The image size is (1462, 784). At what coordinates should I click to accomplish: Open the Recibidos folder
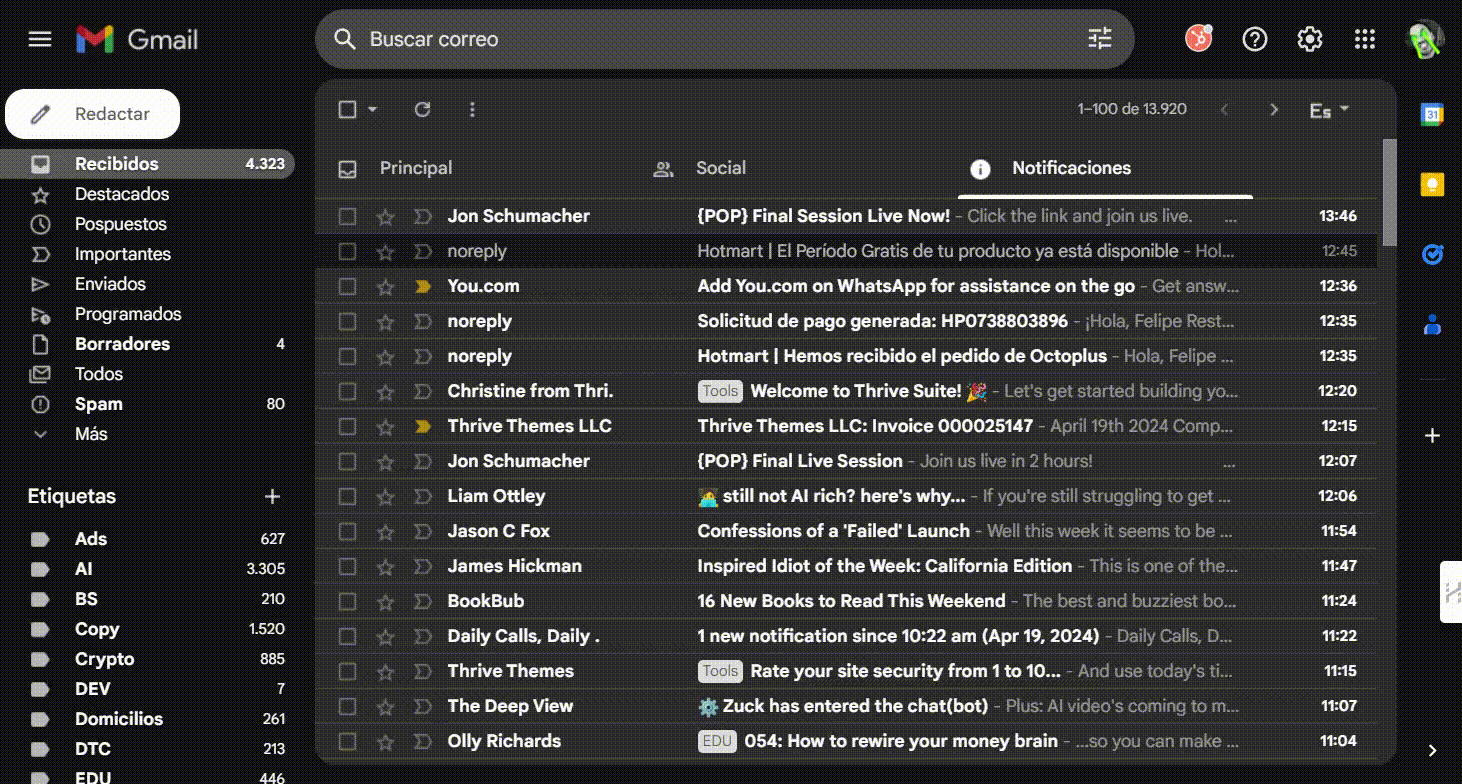(x=147, y=164)
